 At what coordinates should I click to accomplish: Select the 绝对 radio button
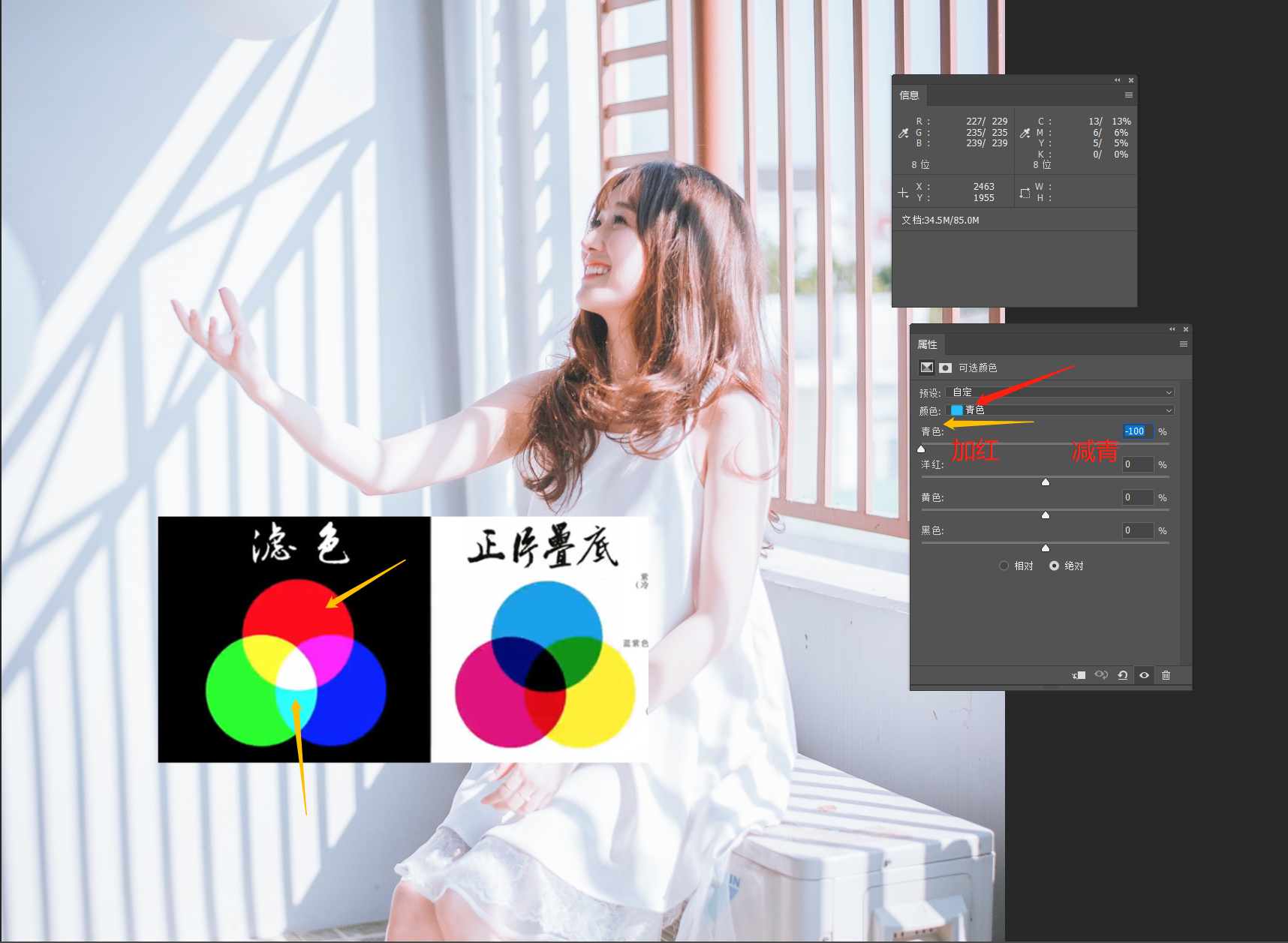[1054, 566]
